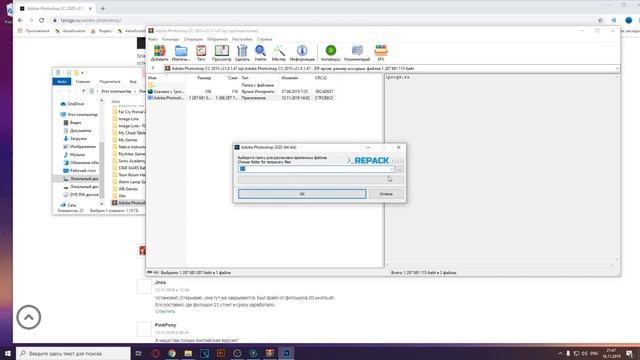The width and height of the screenshot is (640, 360).
Task: Open the Избранное menu in WinRAR
Action: tap(217, 39)
